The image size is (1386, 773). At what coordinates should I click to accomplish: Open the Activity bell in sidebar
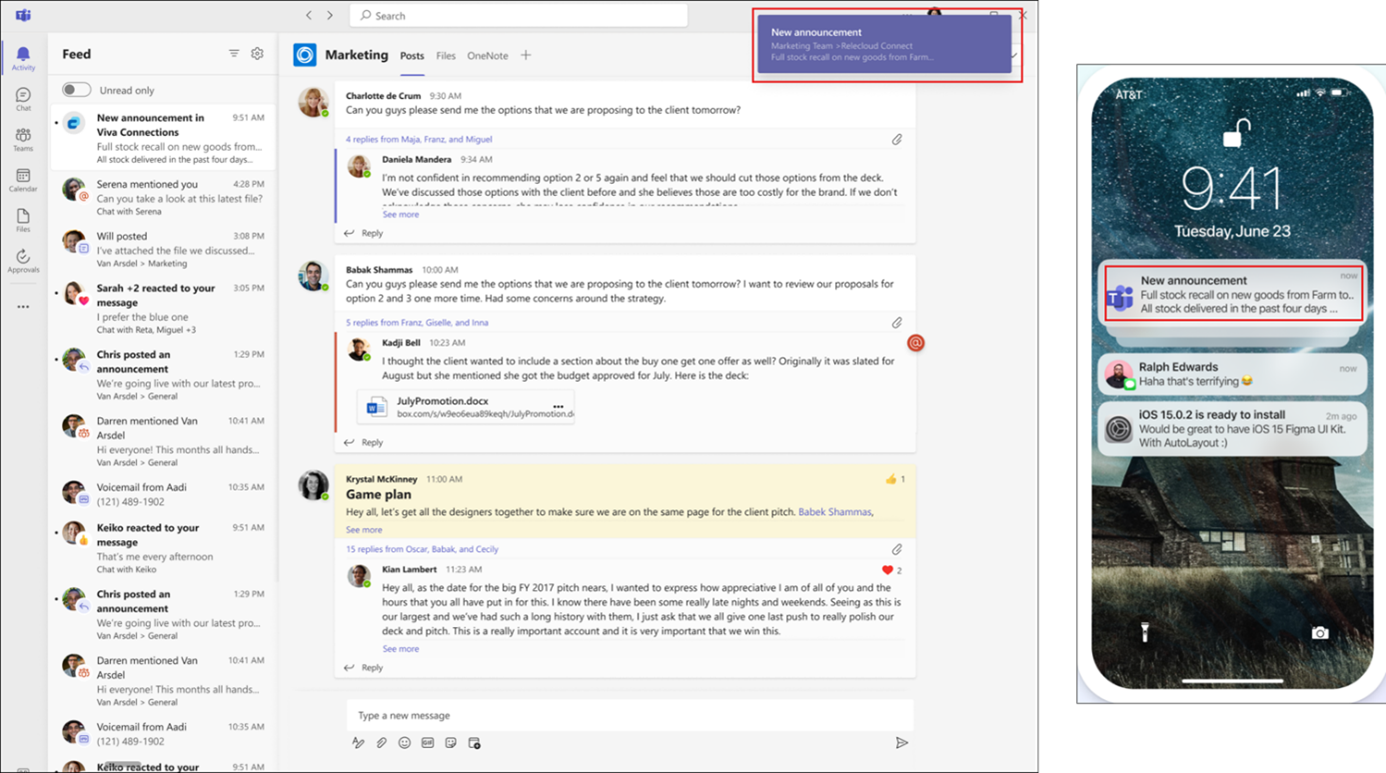tap(23, 58)
